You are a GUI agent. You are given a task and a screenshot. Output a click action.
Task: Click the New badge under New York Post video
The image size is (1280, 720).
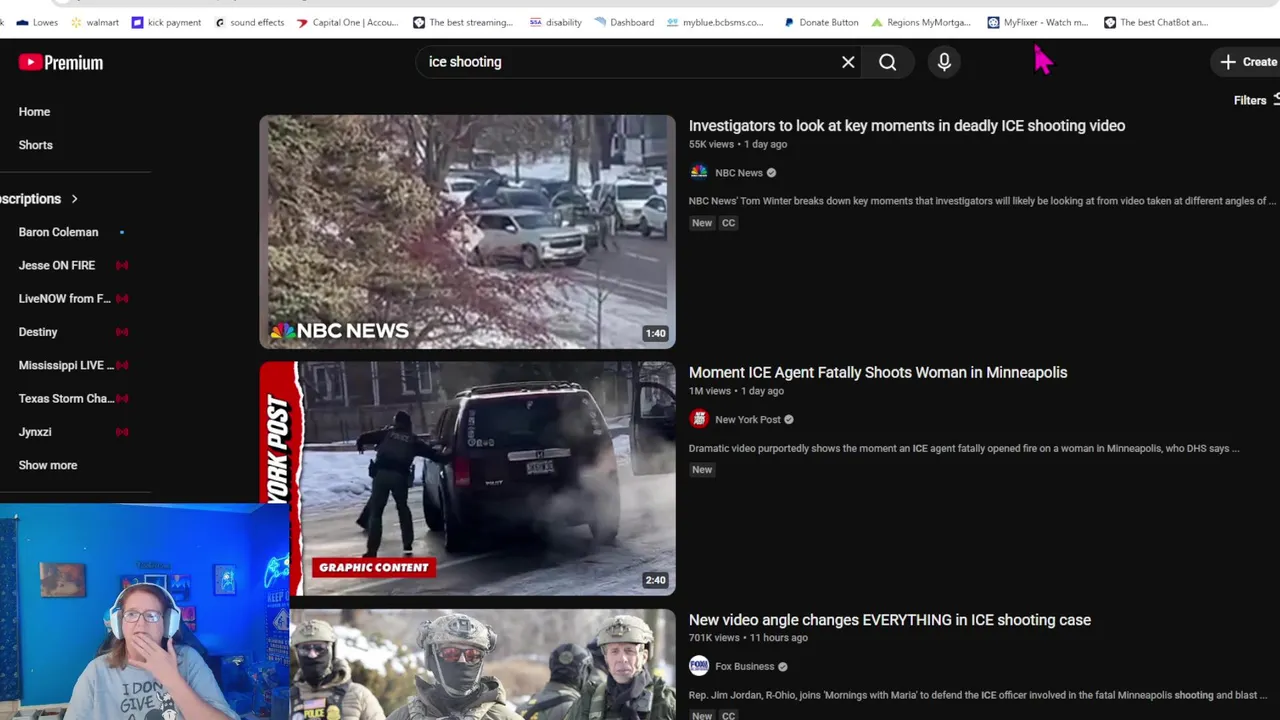702,470
